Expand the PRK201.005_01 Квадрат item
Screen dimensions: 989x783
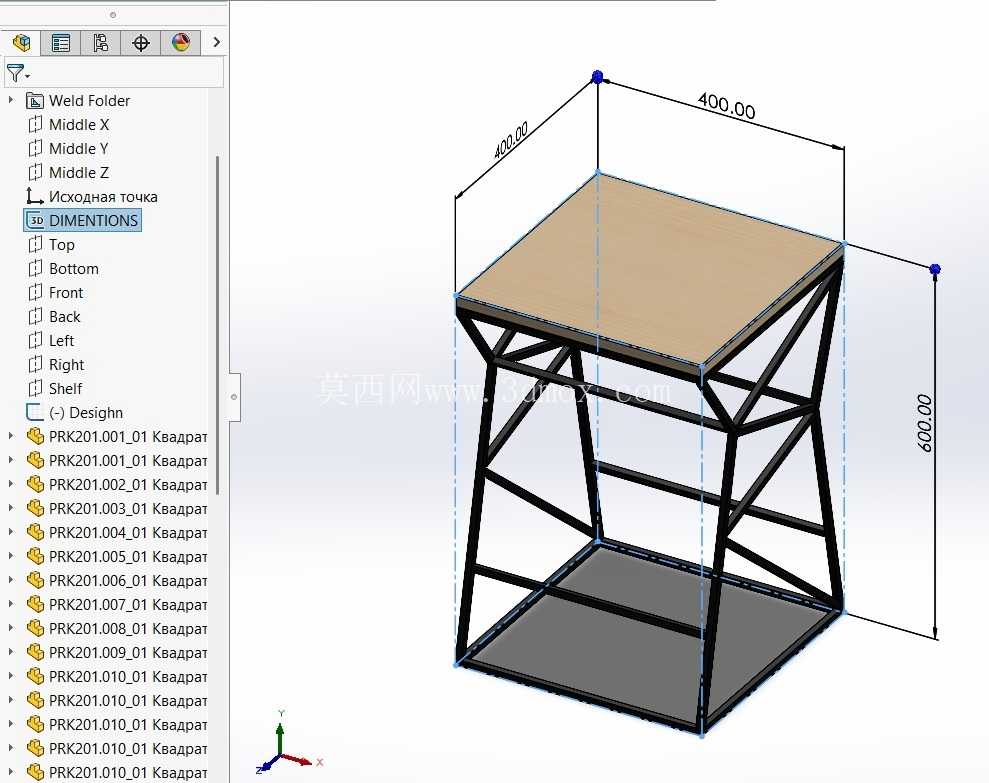(x=11, y=555)
